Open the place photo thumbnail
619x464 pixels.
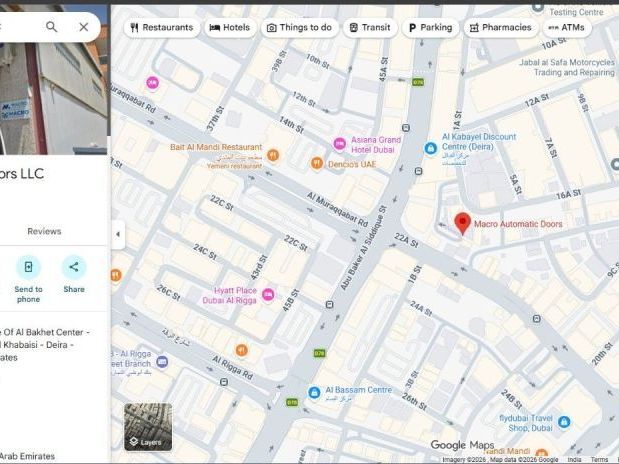[x=53, y=99]
